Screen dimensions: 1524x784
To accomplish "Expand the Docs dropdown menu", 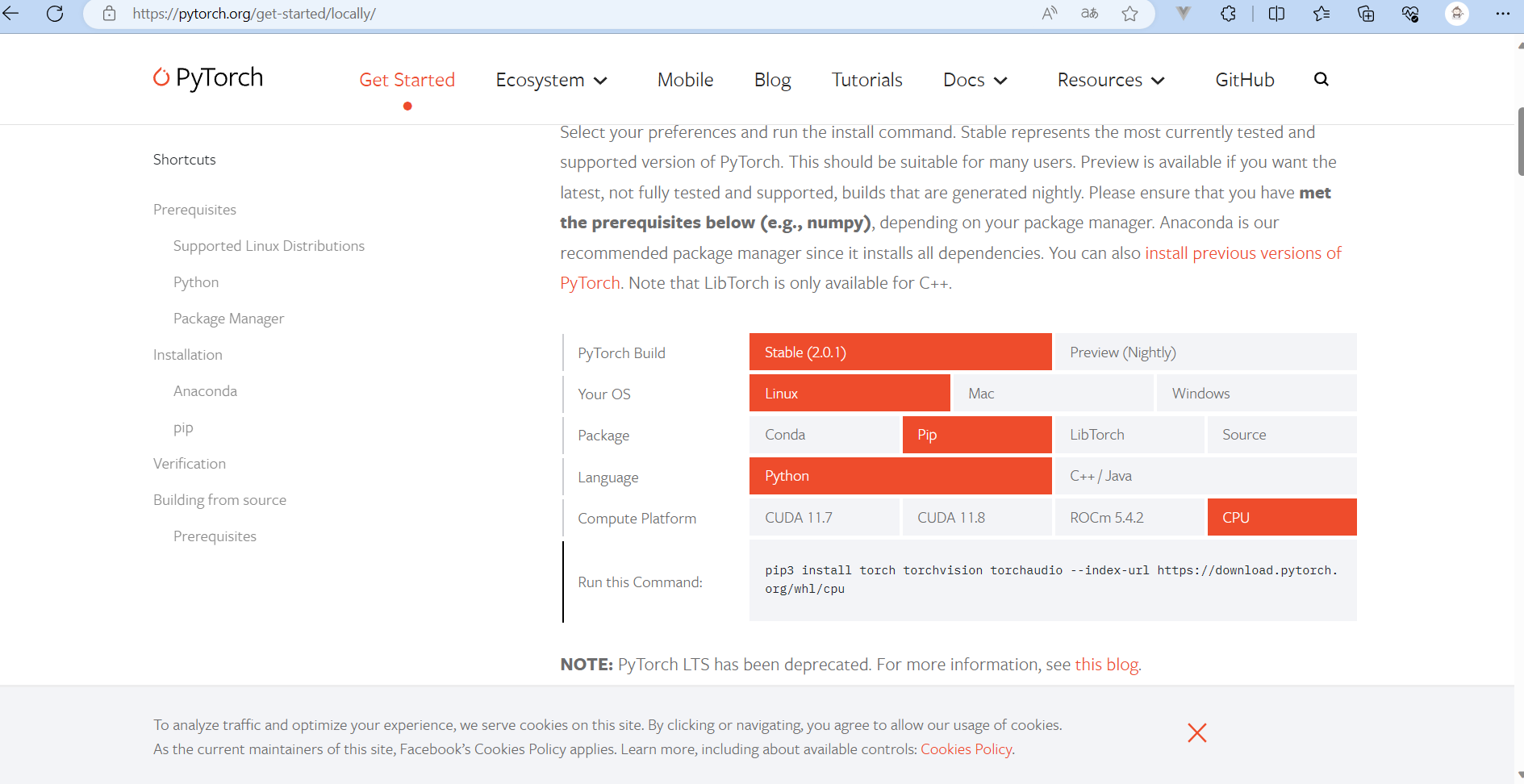I will tap(975, 80).
